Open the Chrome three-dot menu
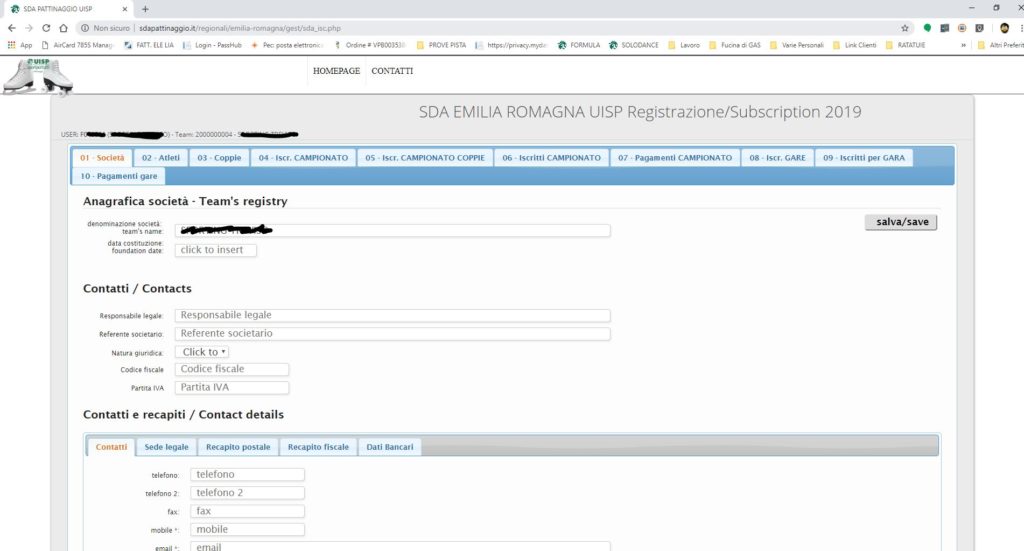The height and width of the screenshot is (551, 1024). (x=1021, y=28)
